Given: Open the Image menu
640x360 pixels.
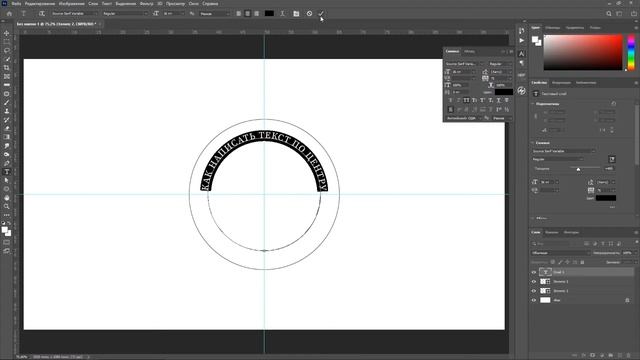Looking at the screenshot, I should coord(71,4).
